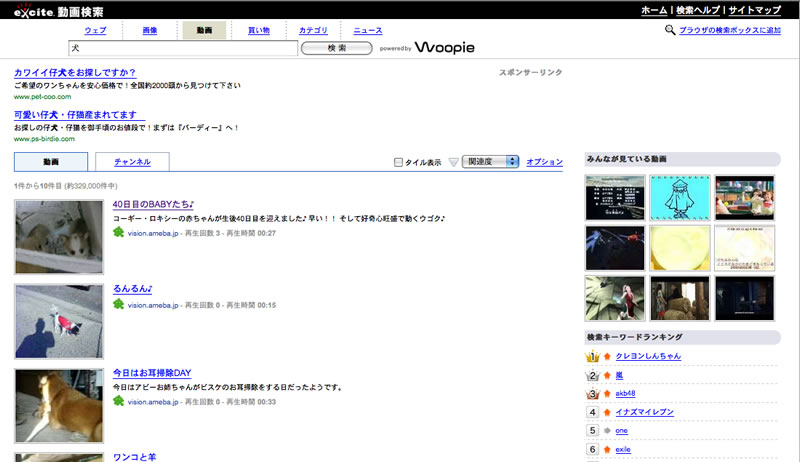Enable the タイル表示 checkbox
This screenshot has width=800, height=462.
(399, 162)
